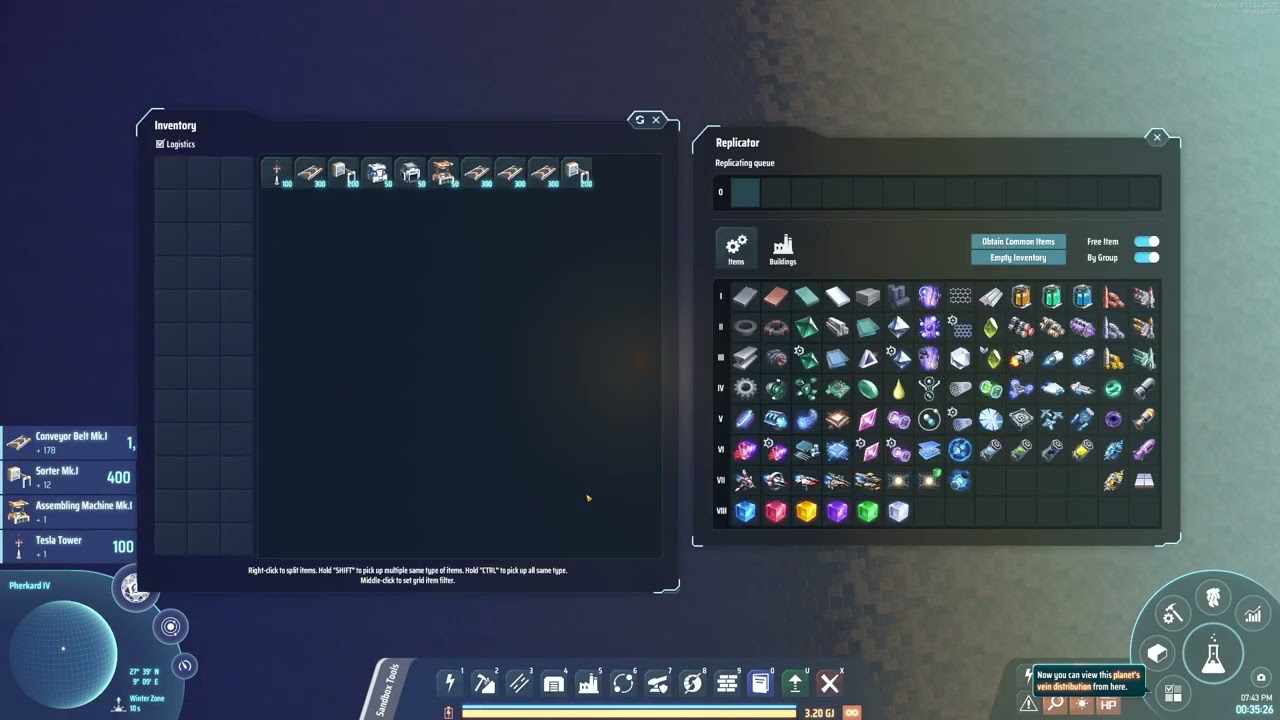The height and width of the screenshot is (720, 1280).
Task: Choose the red Energy Matrix cube
Action: [776, 511]
